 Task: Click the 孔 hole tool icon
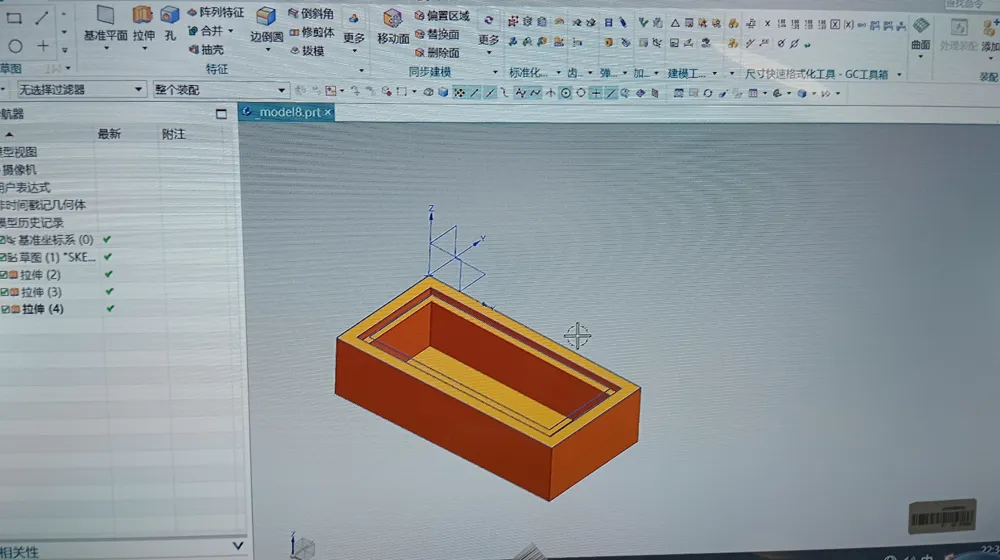(x=170, y=15)
